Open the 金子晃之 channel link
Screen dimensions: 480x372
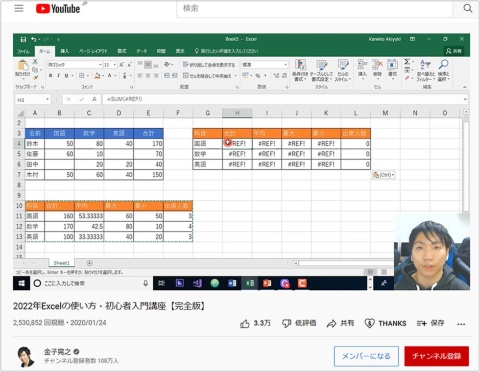coord(58,352)
